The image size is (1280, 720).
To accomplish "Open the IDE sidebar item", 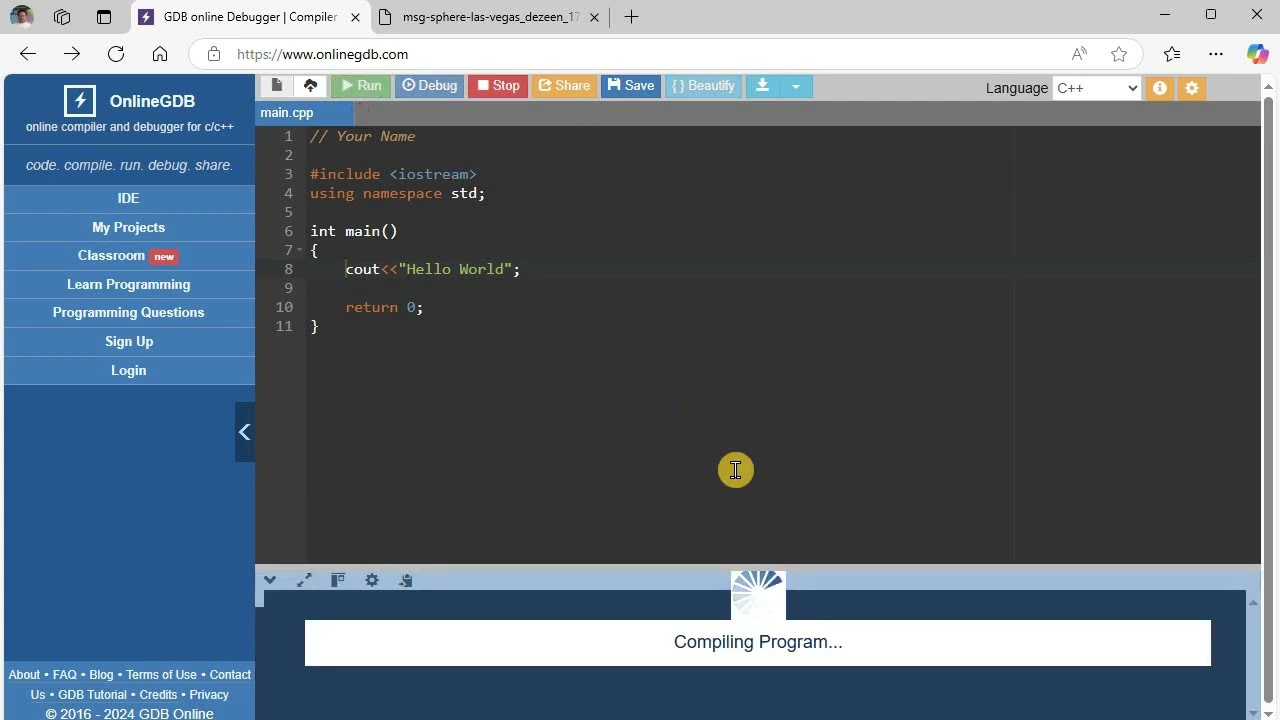I will (129, 198).
